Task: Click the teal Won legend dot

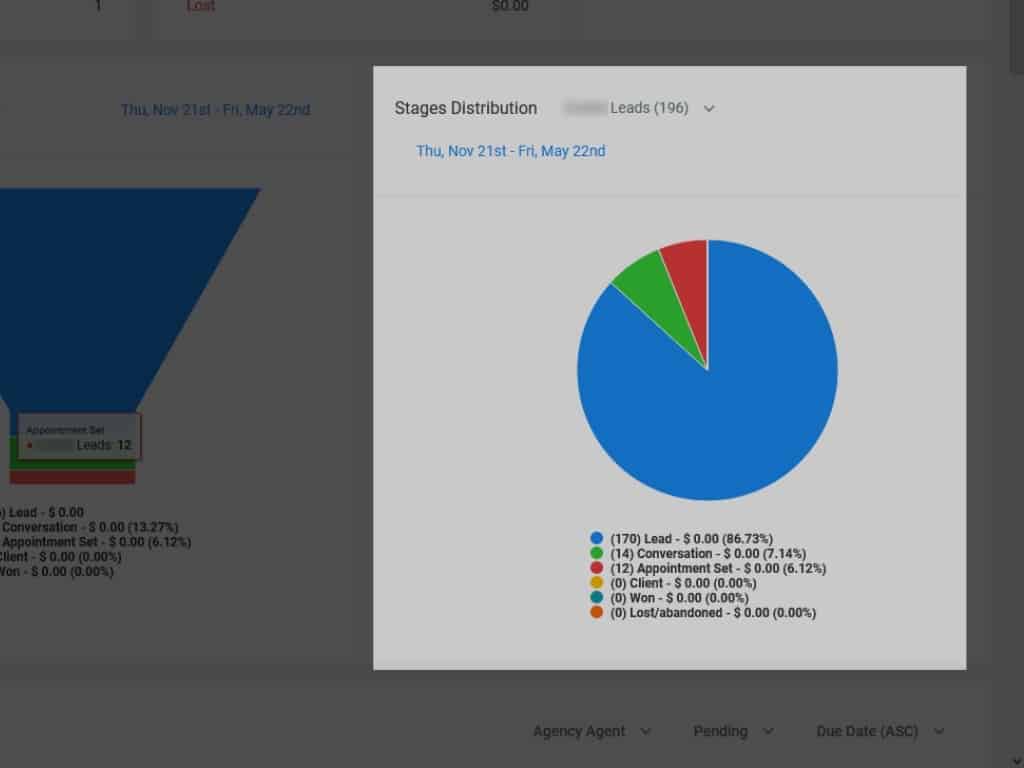Action: click(597, 598)
